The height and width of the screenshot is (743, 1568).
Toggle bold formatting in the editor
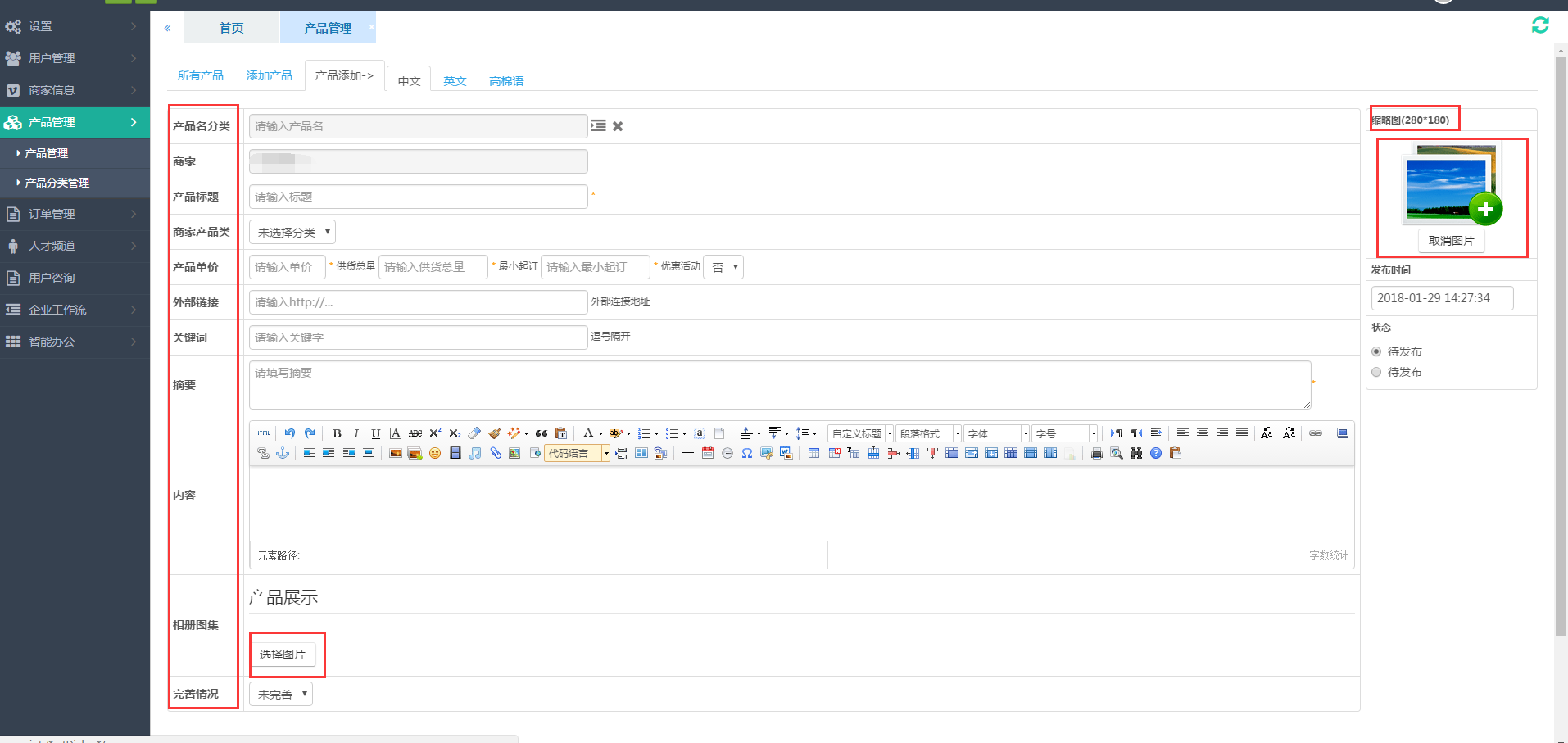pos(337,433)
